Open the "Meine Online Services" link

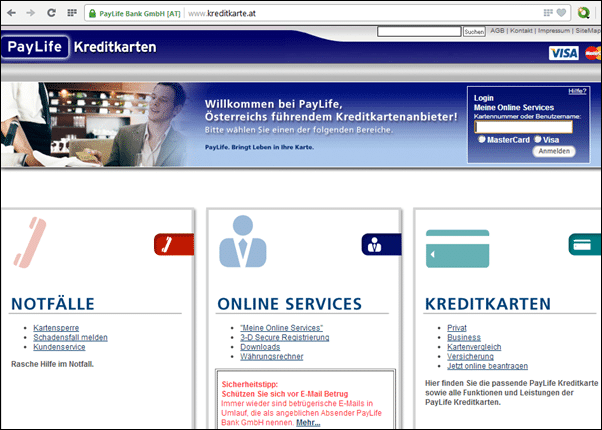pos(281,328)
